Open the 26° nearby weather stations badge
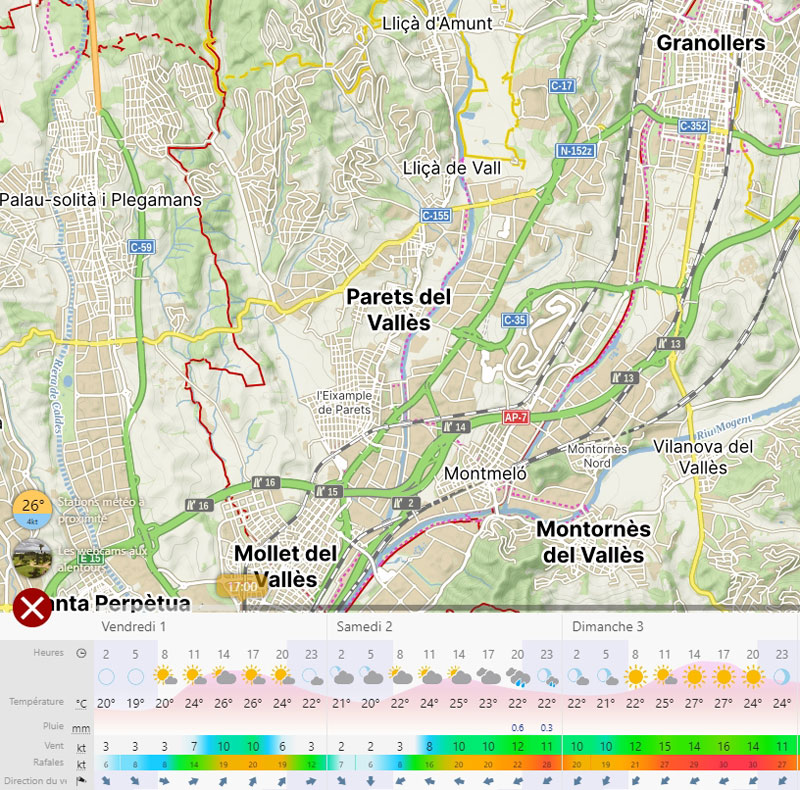The height and width of the screenshot is (790, 800). [x=32, y=510]
